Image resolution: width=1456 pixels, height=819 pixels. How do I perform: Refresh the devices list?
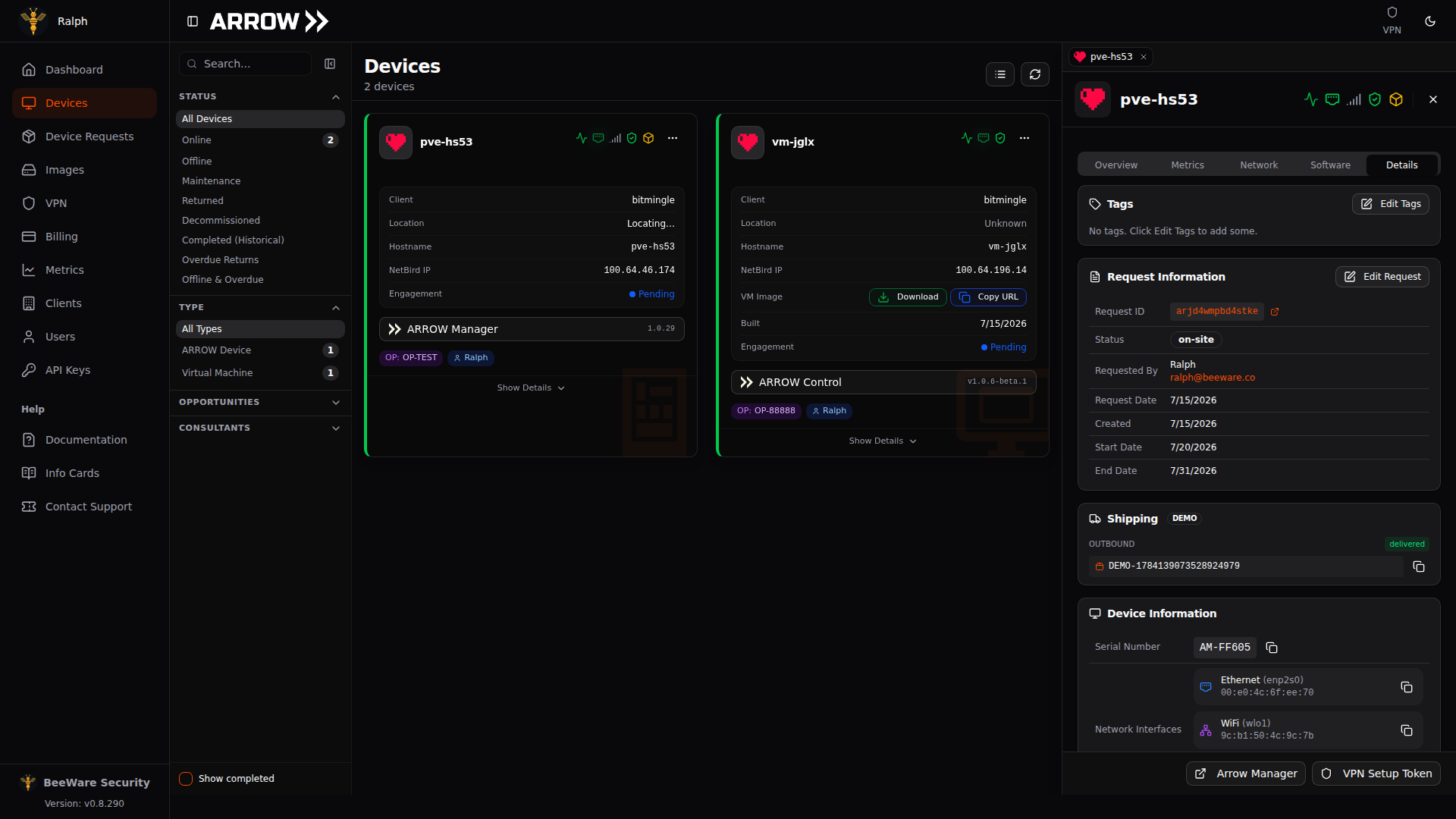[1035, 74]
